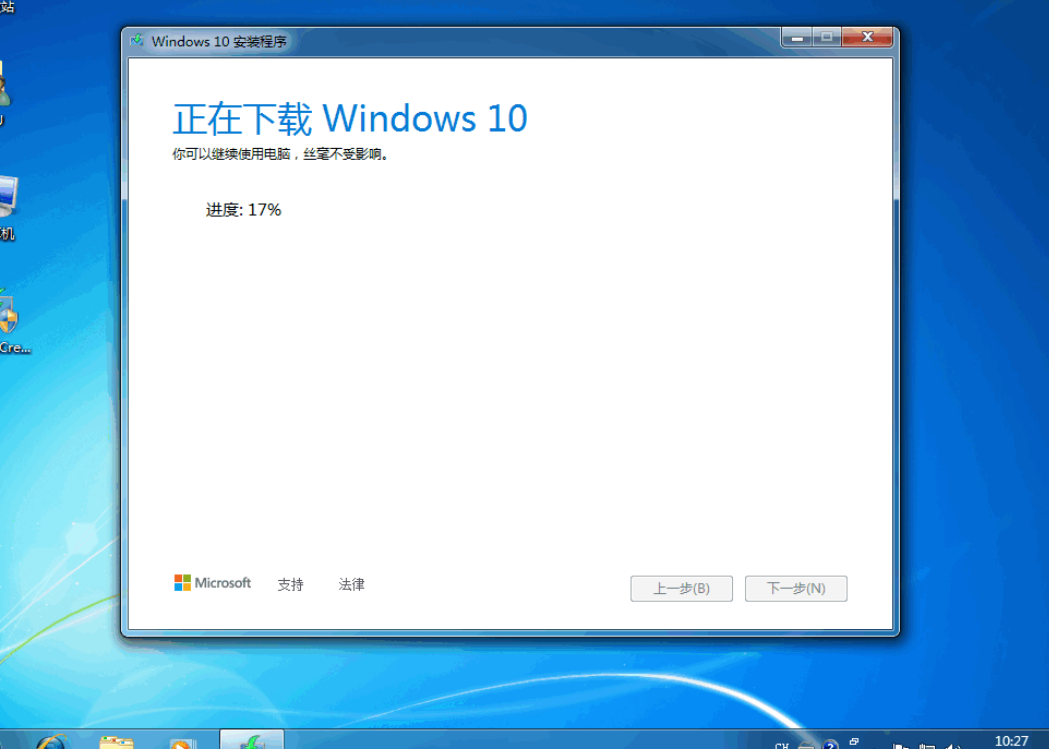The width and height of the screenshot is (1049, 749).
Task: Click the maximize button of the setup window
Action: (827, 37)
